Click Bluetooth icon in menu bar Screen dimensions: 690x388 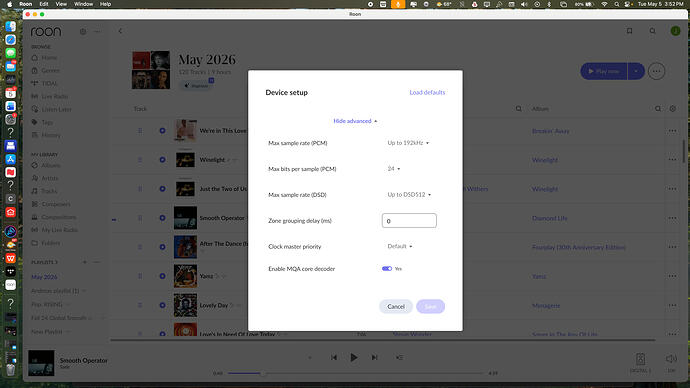pyautogui.click(x=549, y=4)
